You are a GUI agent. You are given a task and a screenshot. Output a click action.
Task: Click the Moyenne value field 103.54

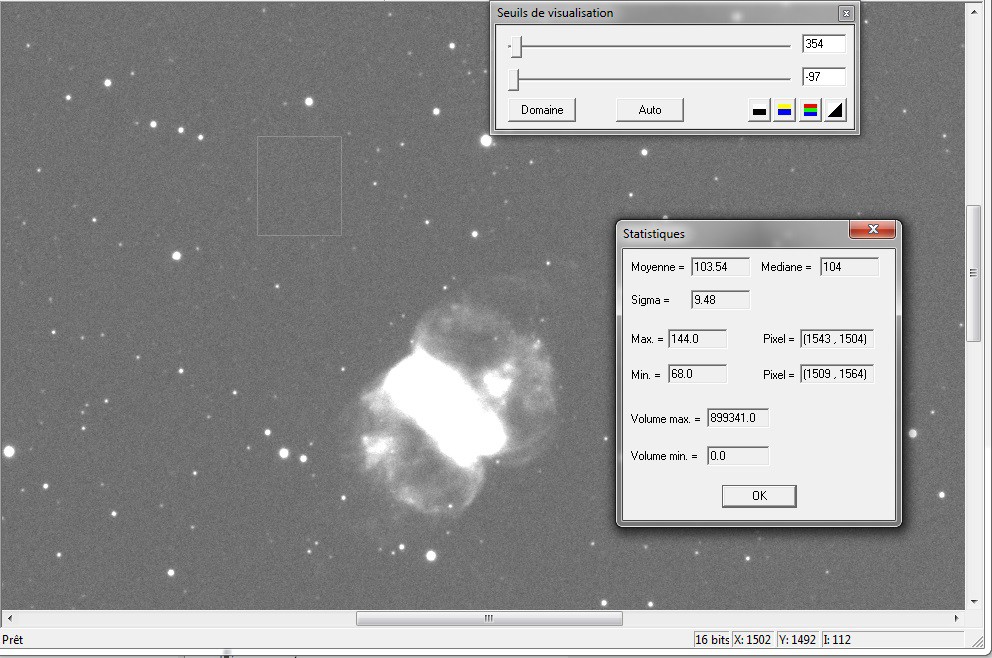[x=721, y=267]
